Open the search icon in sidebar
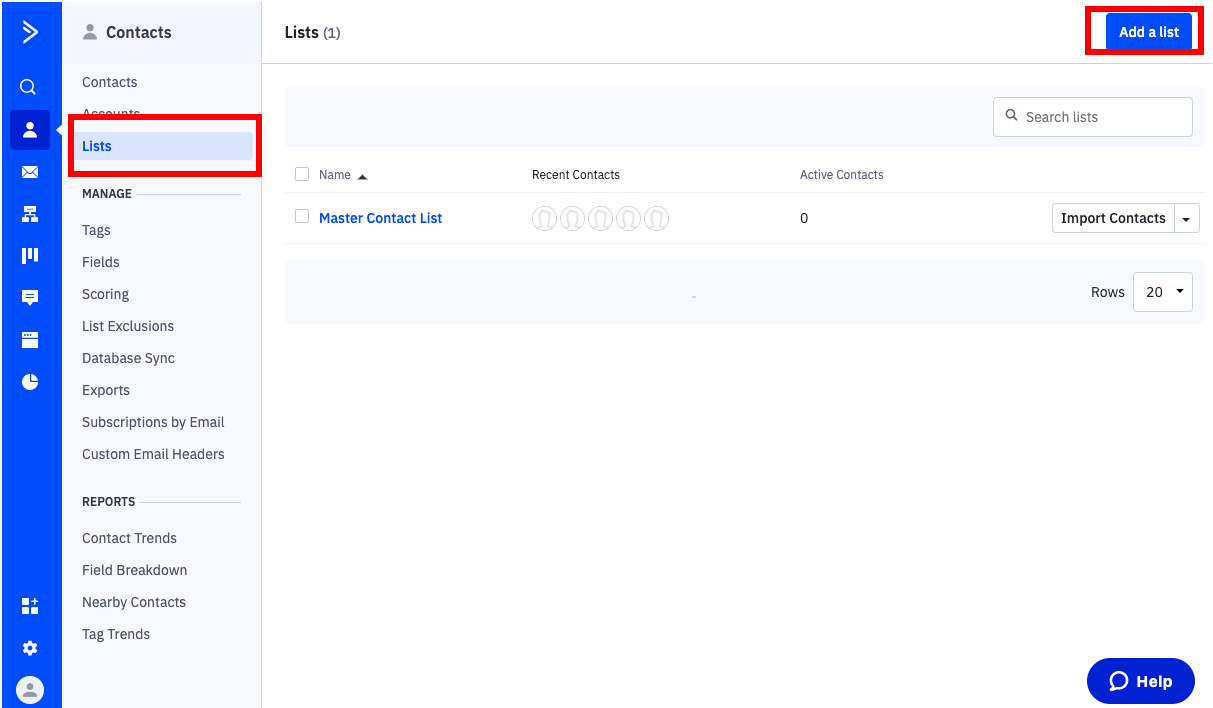 click(x=29, y=87)
